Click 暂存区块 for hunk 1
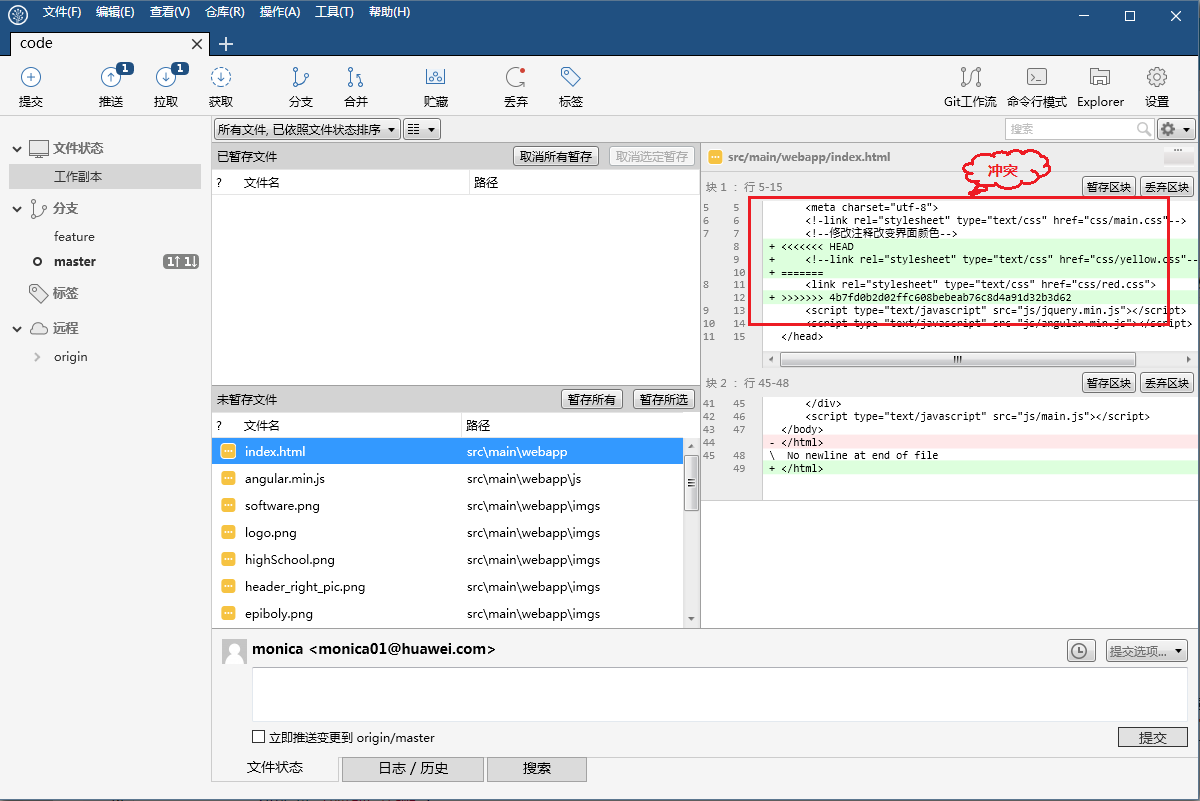Screen dimensions: 1200x801 1108,187
